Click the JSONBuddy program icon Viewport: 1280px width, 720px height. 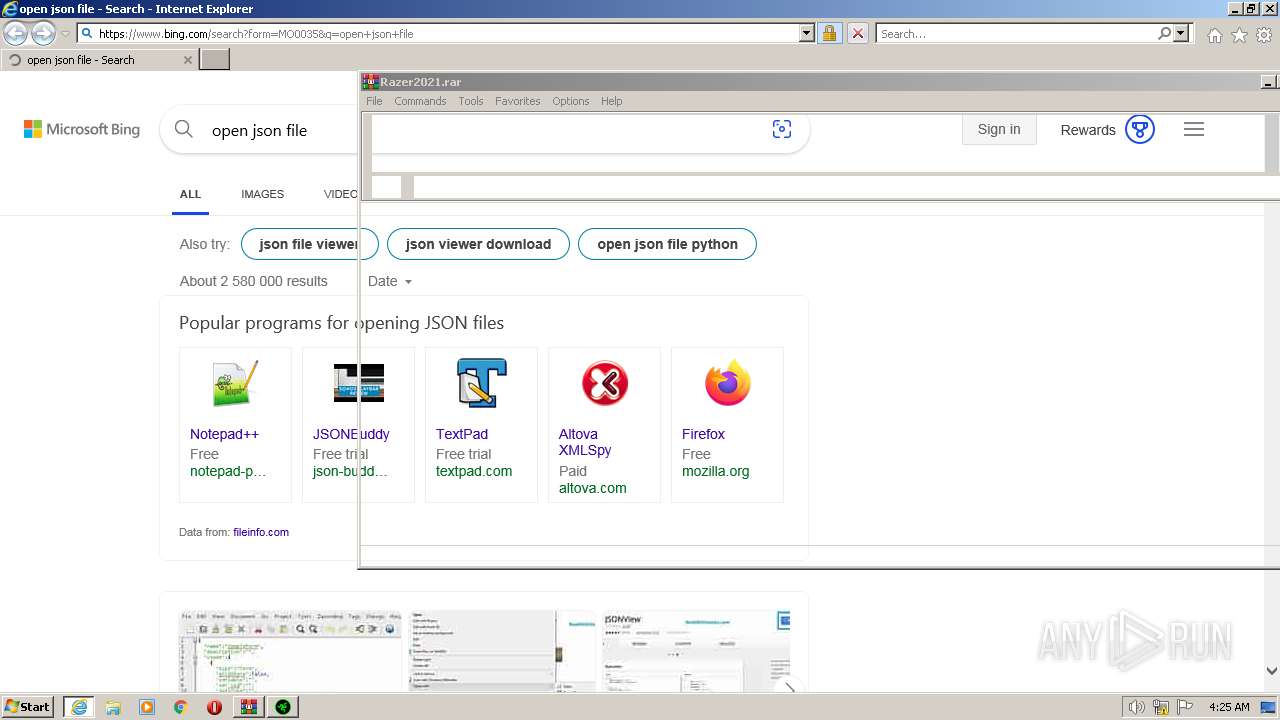click(x=358, y=384)
